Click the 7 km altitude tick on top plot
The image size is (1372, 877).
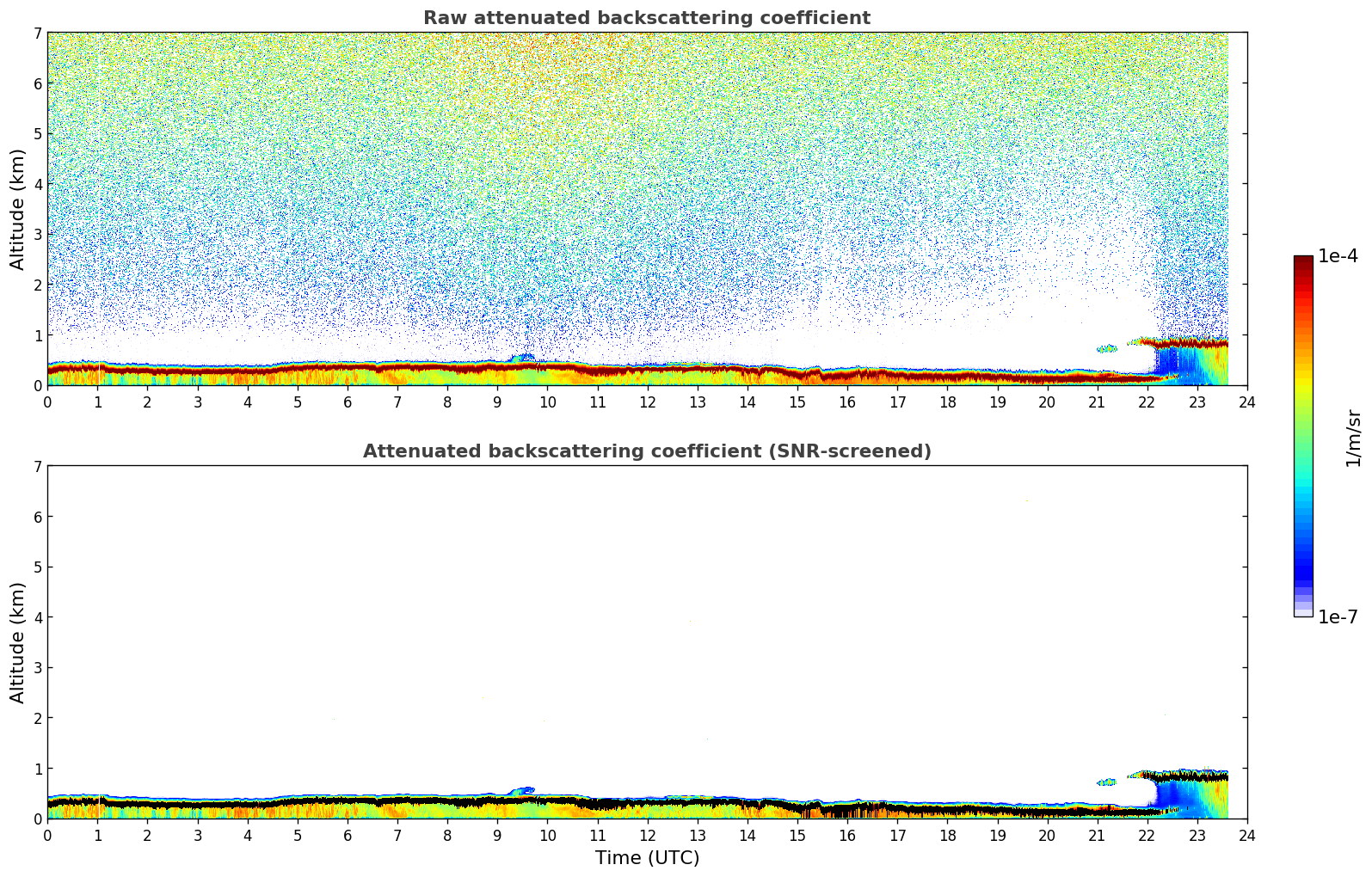coord(37,33)
